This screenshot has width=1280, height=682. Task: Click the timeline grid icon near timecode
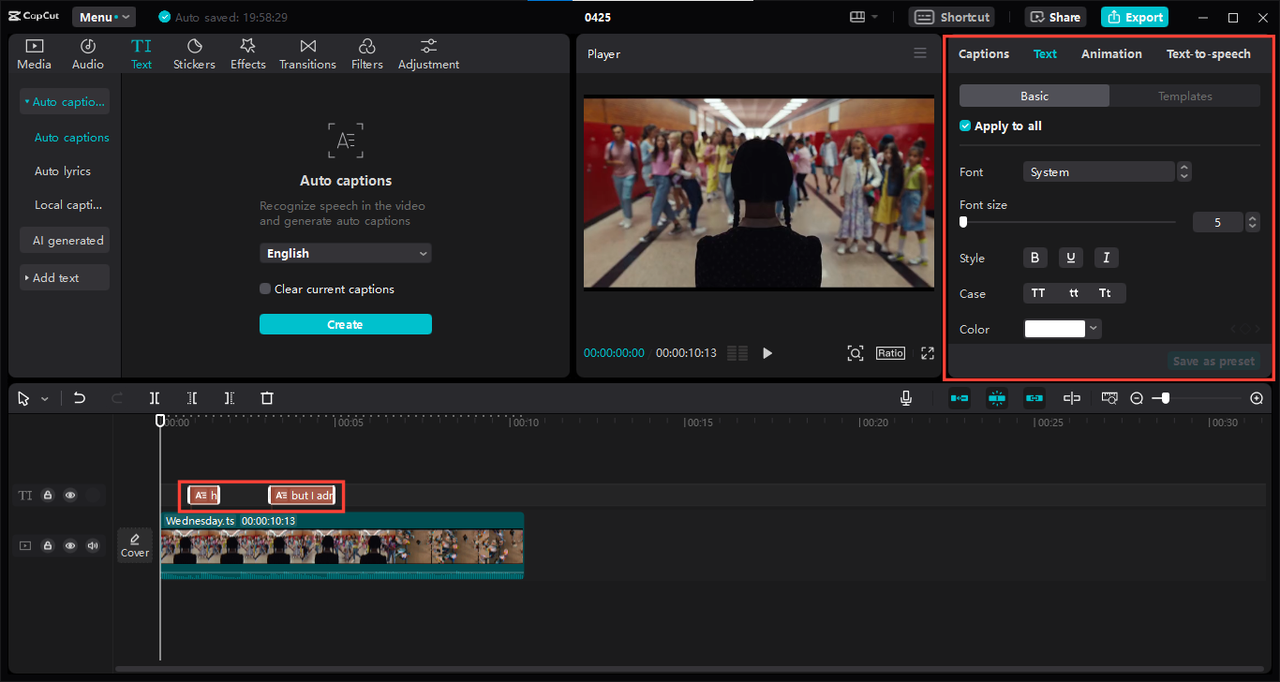pyautogui.click(x=737, y=353)
